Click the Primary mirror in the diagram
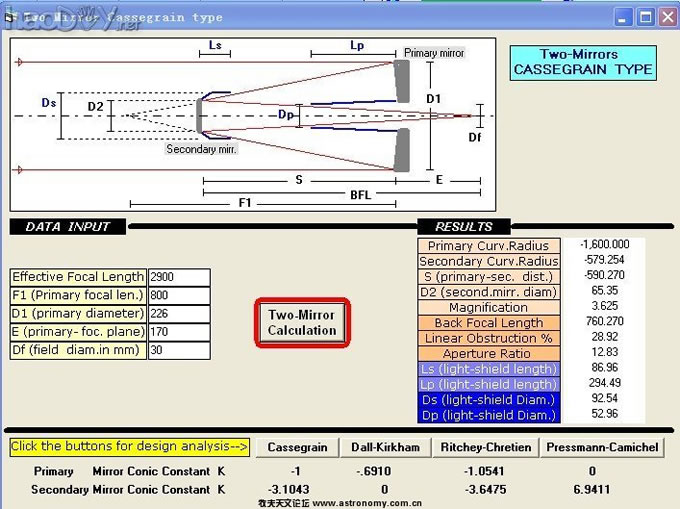The width and height of the screenshot is (680, 509). [402, 82]
